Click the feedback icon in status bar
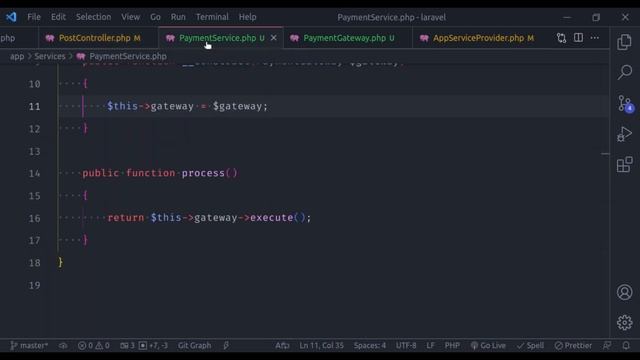The image size is (640, 360). [x=607, y=345]
